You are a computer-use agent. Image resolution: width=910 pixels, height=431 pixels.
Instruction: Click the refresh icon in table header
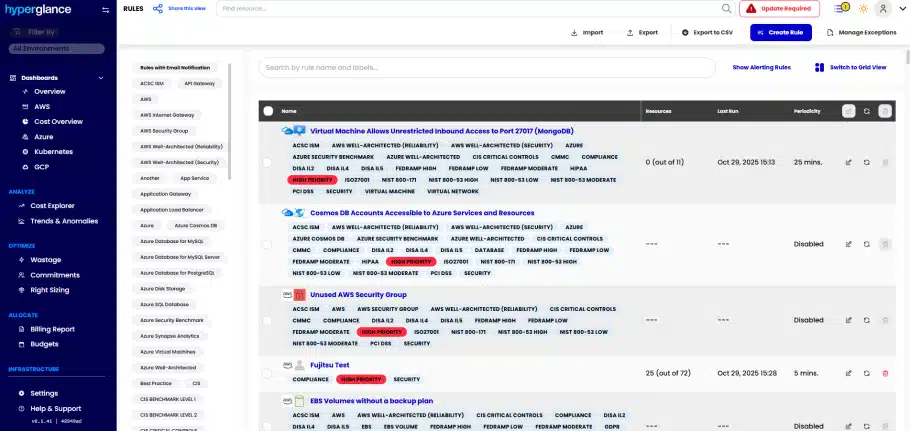(867, 111)
